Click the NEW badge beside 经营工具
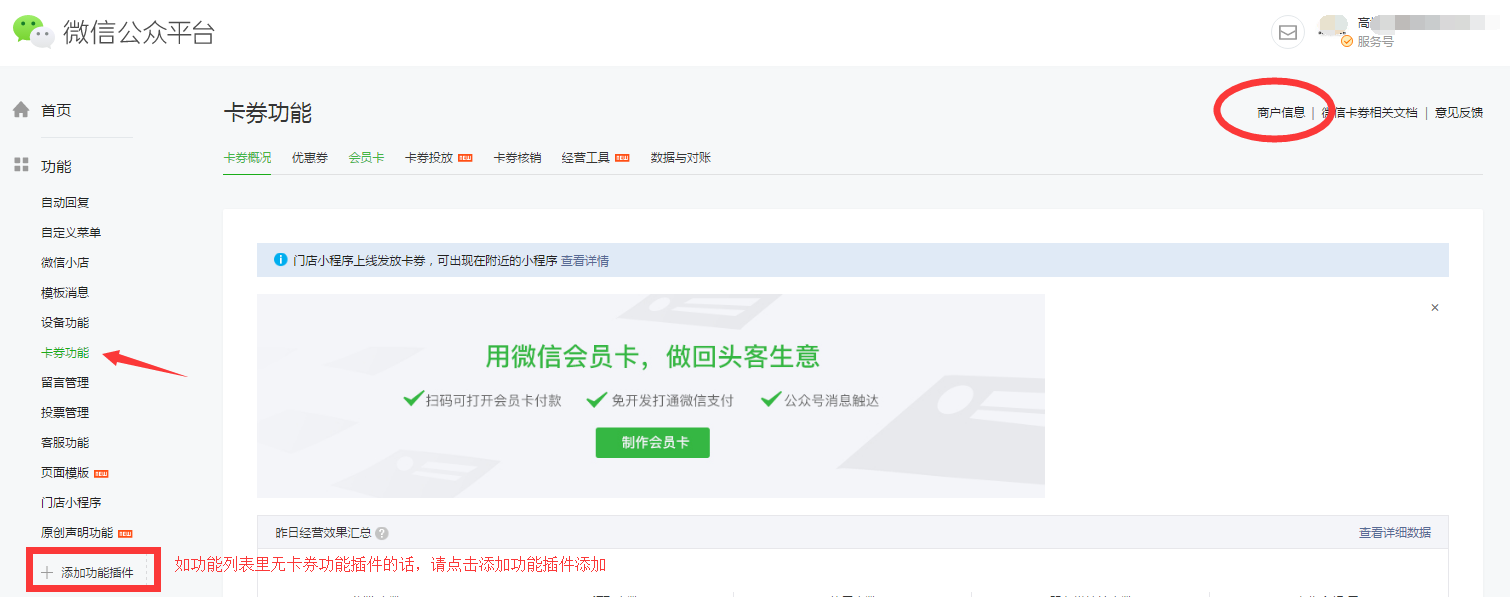This screenshot has height=597, width=1510. 622,158
